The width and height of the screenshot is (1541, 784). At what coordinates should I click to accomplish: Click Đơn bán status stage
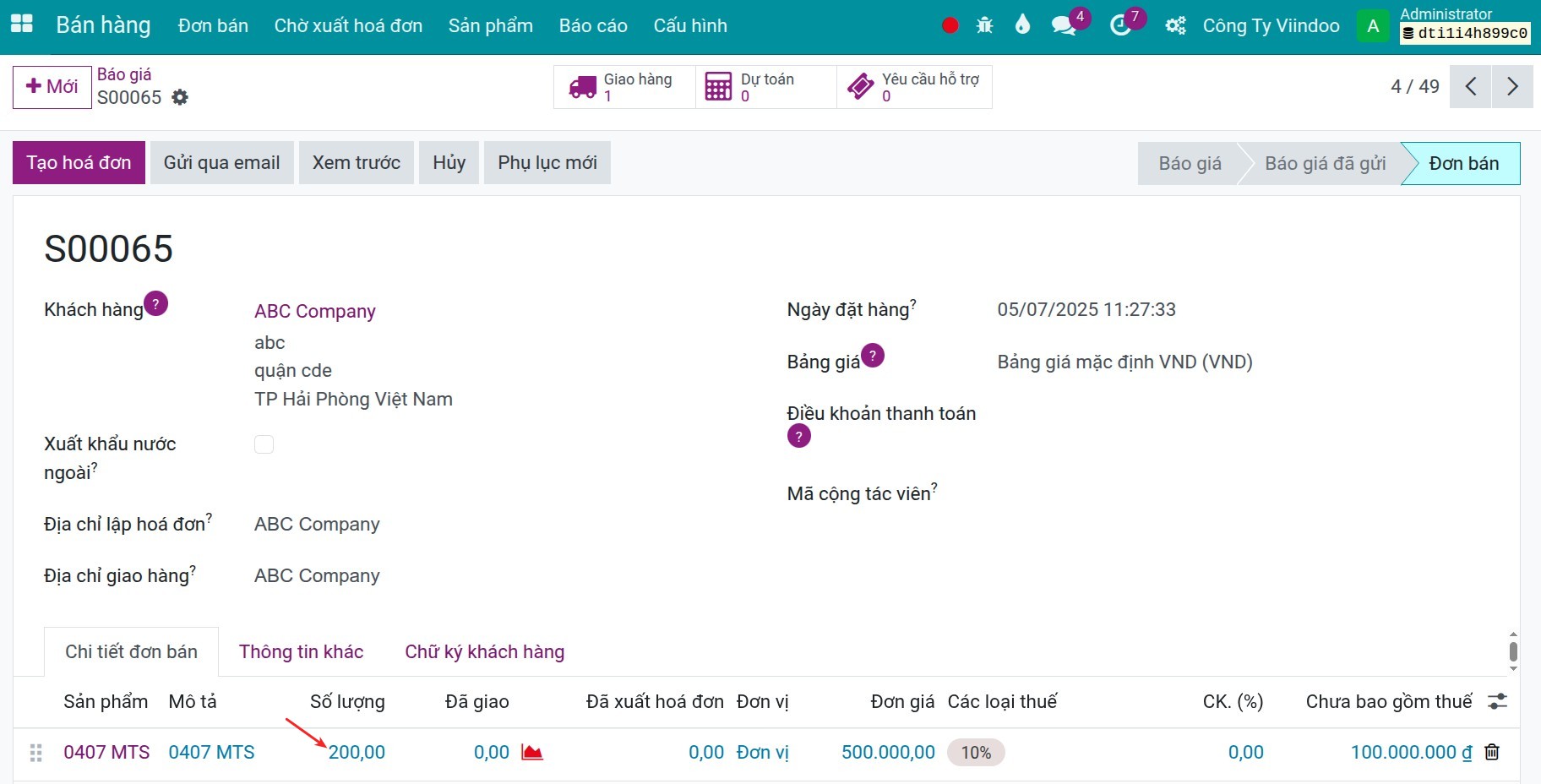click(1463, 164)
